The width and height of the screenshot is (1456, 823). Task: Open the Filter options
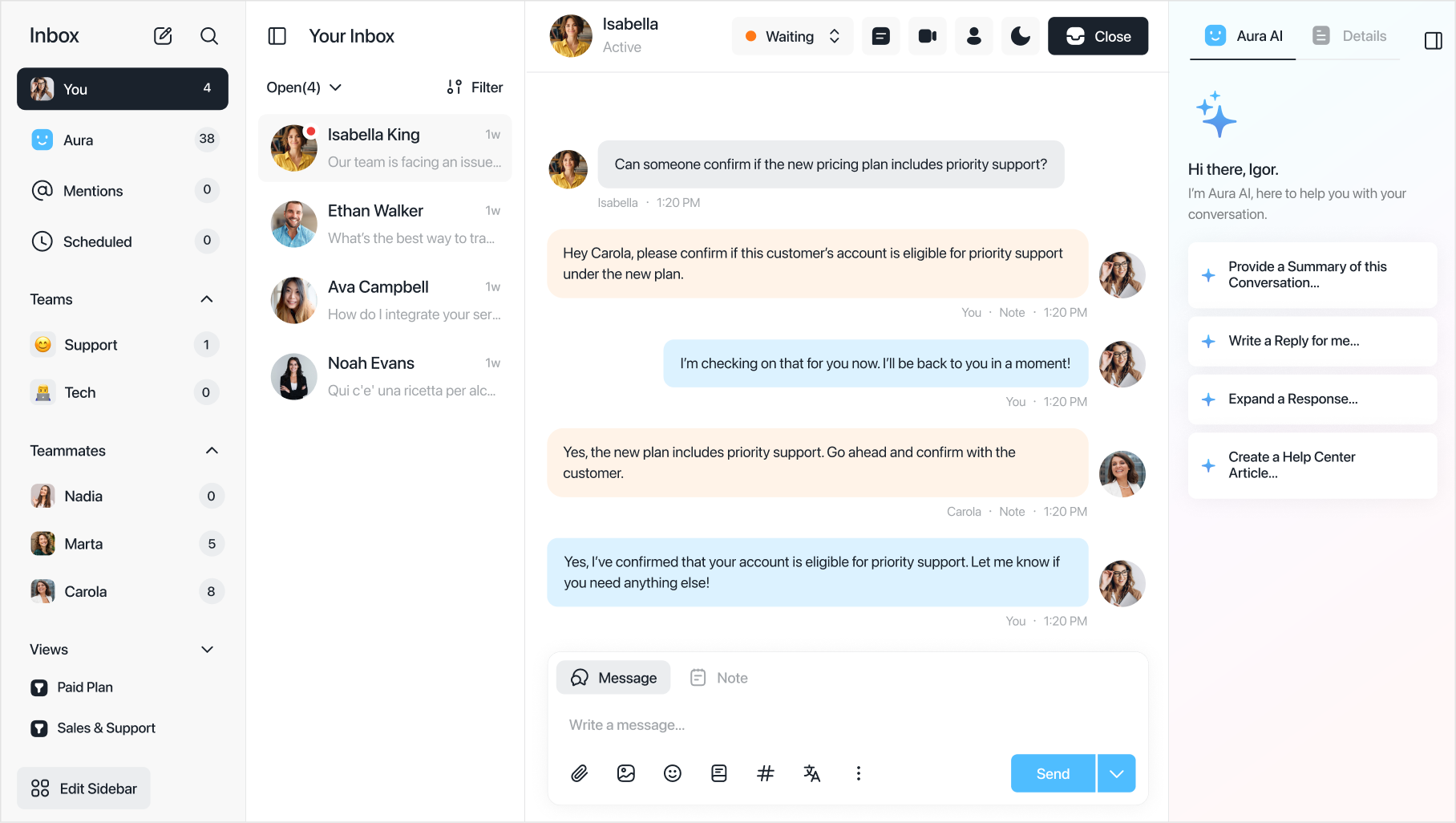click(x=475, y=87)
